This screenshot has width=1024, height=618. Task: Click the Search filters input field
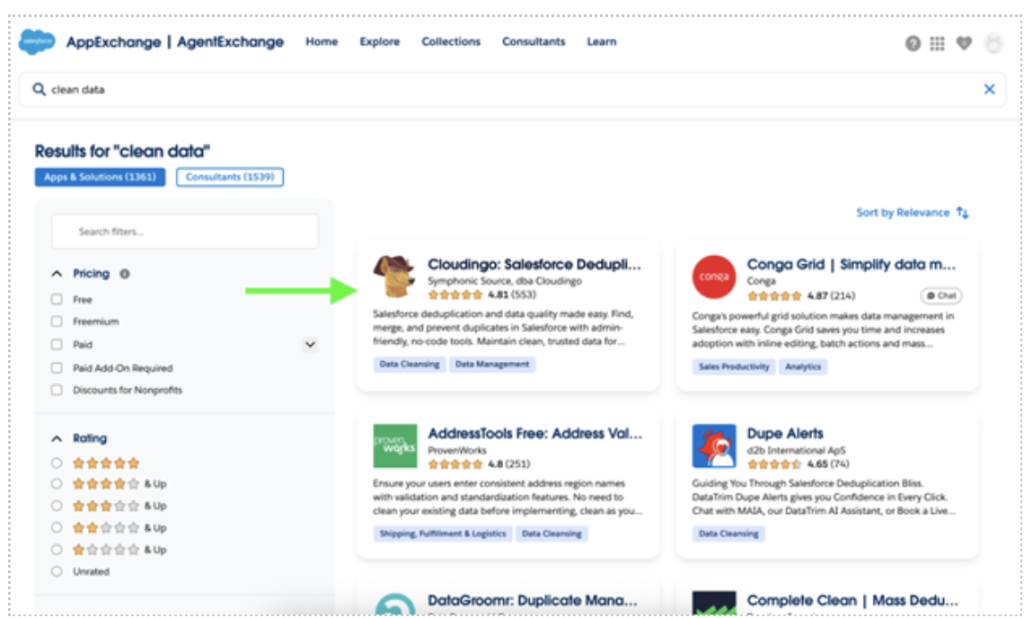[x=185, y=231]
